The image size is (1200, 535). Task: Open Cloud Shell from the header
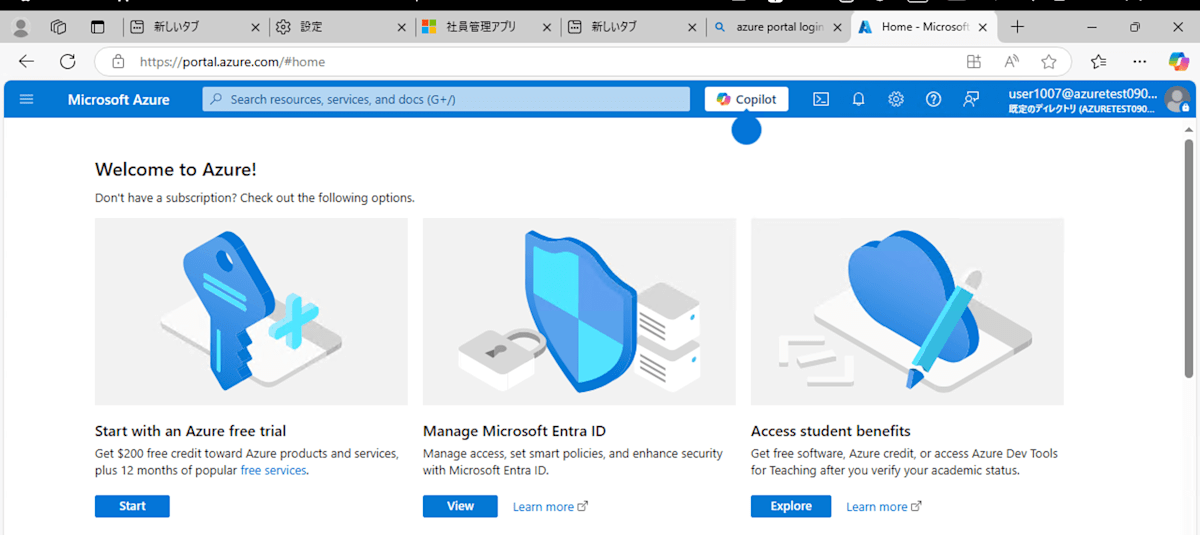click(x=820, y=99)
